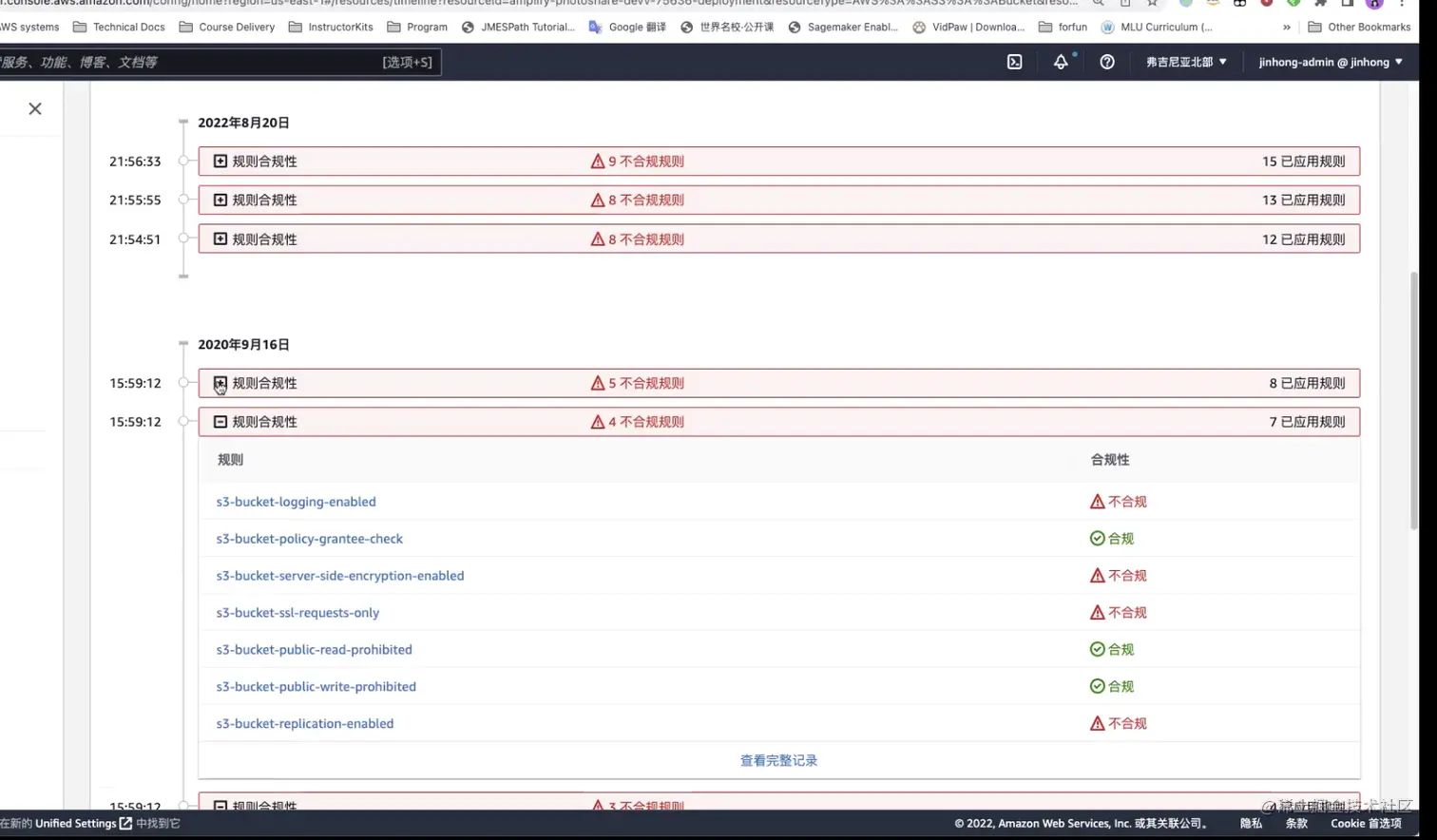Viewport: 1437px width, 840px height.
Task: Click the 21:56:33 timestamp
Action: 135,162
